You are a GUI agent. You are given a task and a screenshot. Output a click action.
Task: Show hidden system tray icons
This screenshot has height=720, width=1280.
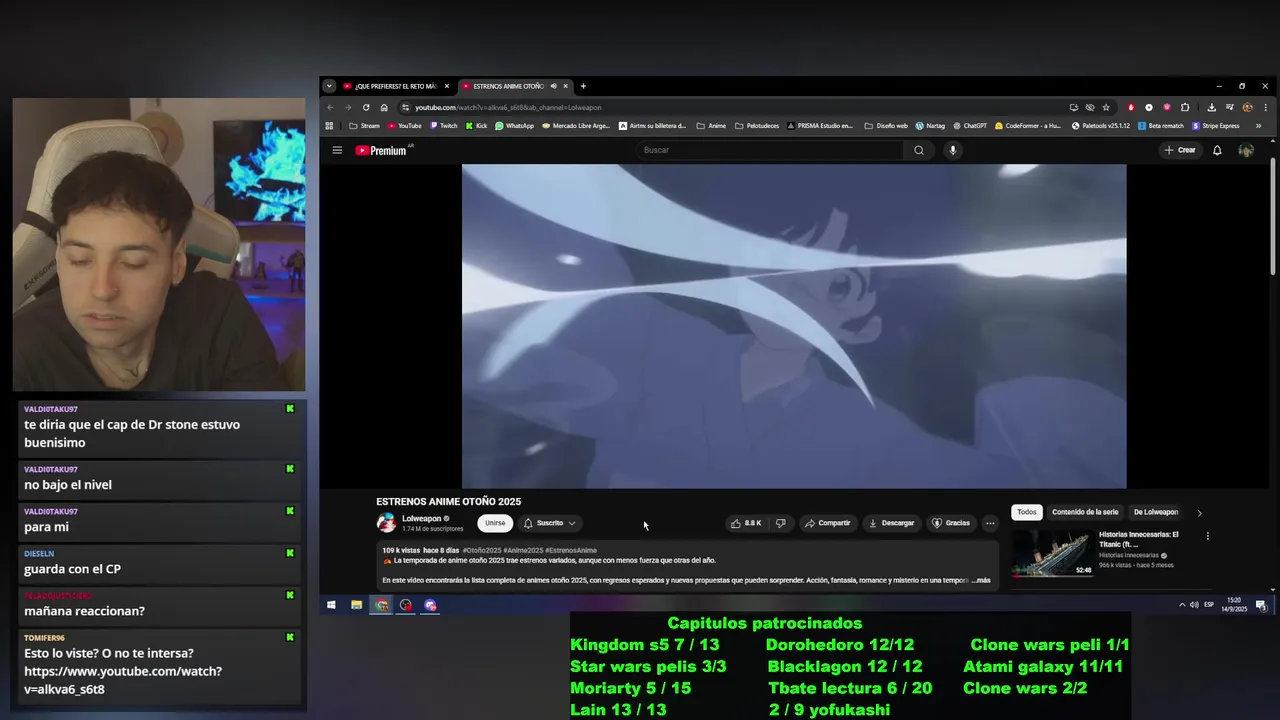(x=1182, y=605)
